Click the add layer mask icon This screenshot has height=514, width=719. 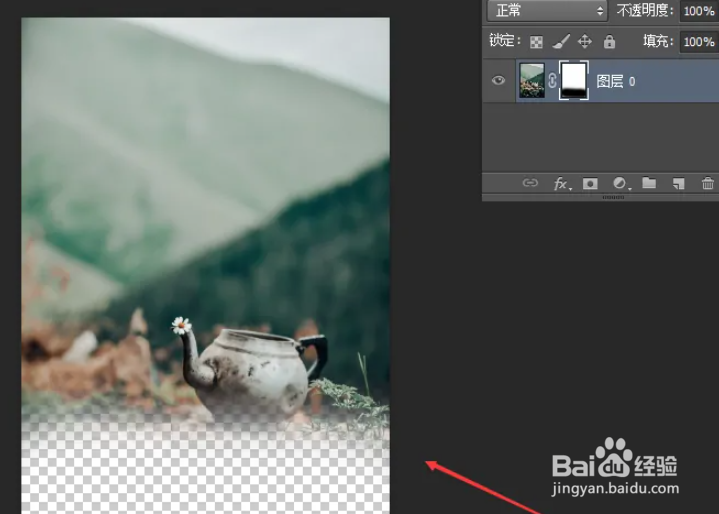(x=590, y=184)
